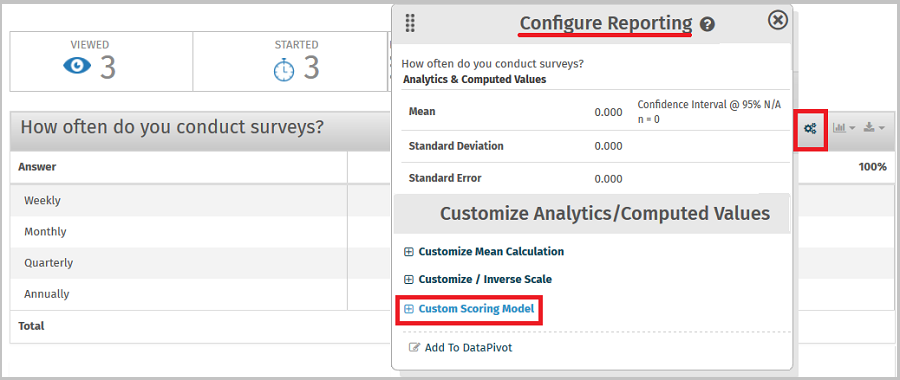Click the Configure Reporting title
This screenshot has width=900, height=380.
pyautogui.click(x=606, y=24)
